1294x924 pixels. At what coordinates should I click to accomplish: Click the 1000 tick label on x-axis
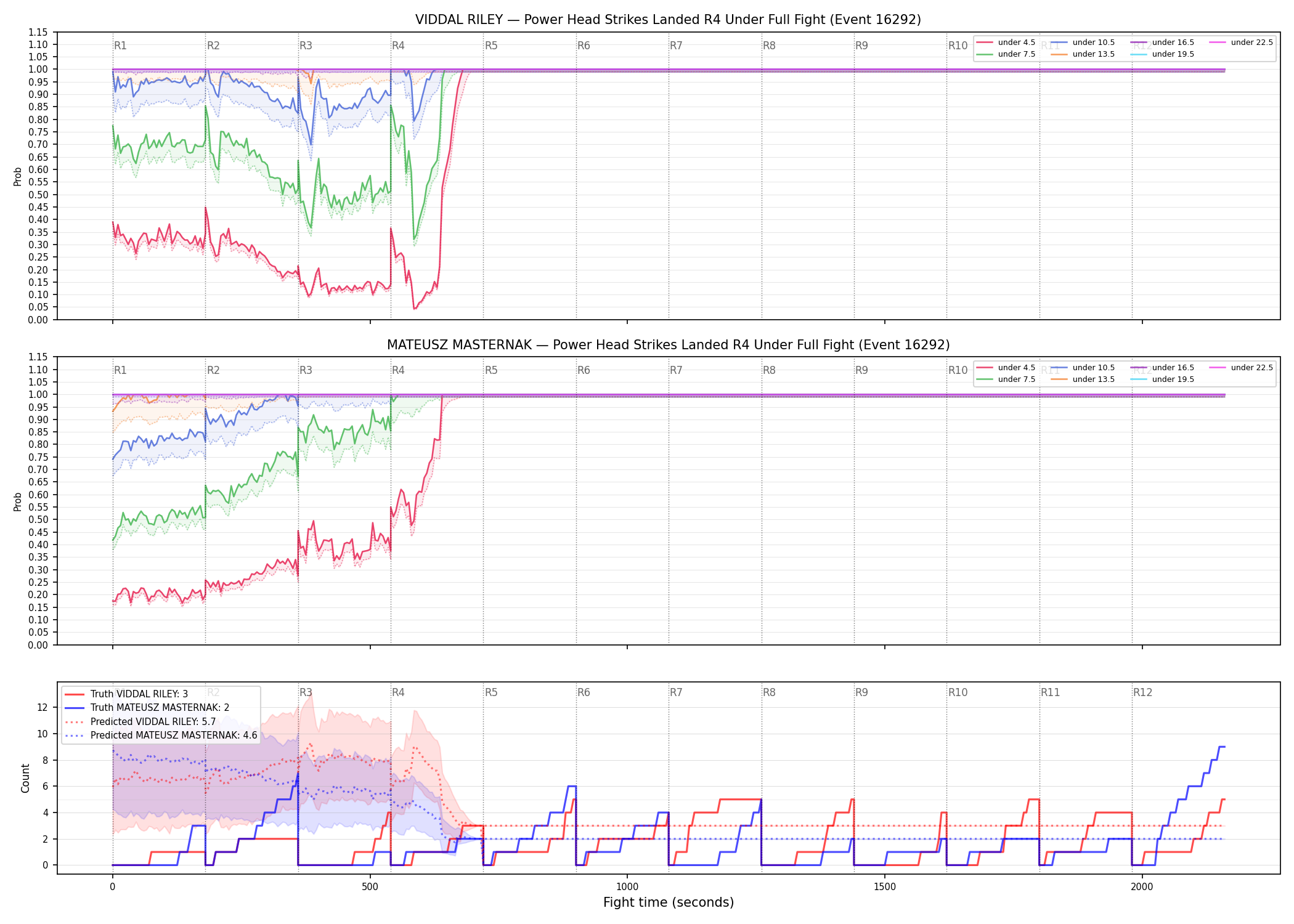click(x=627, y=887)
